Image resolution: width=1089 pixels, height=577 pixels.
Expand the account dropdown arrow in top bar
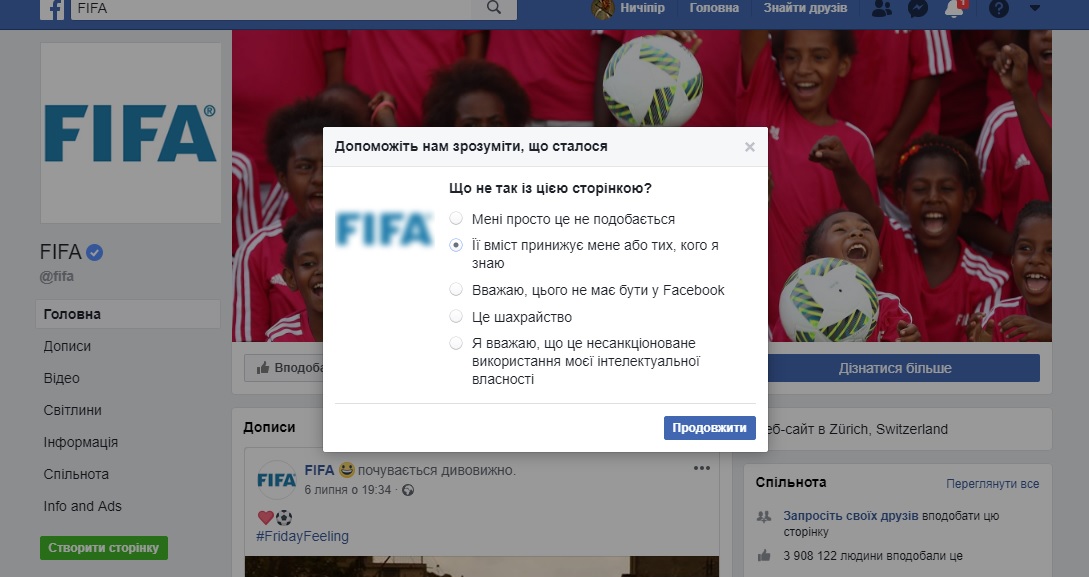click(x=1034, y=8)
